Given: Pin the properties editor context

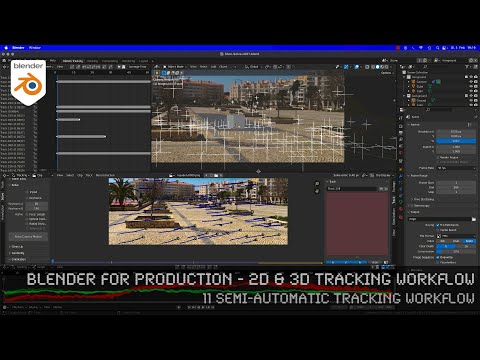Looking at the screenshot, I should pyautogui.click(x=476, y=117).
